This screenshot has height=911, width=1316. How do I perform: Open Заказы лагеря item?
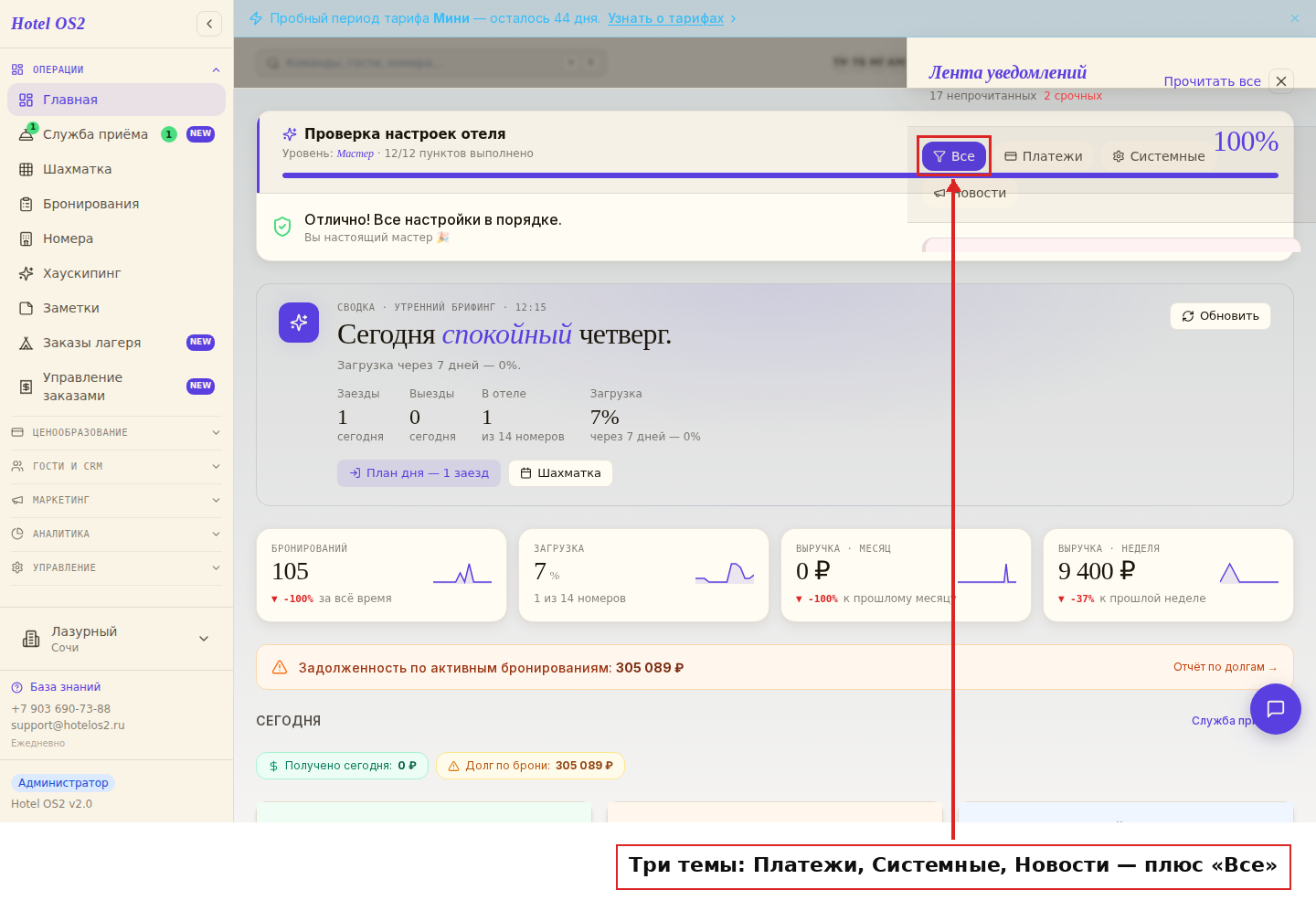tap(116, 343)
